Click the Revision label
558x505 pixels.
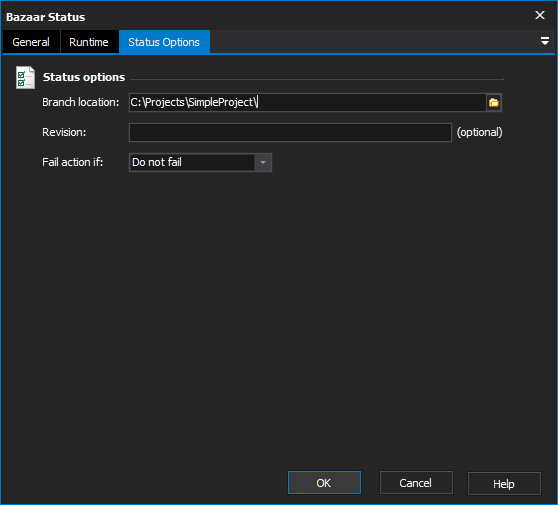pyautogui.click(x=64, y=132)
